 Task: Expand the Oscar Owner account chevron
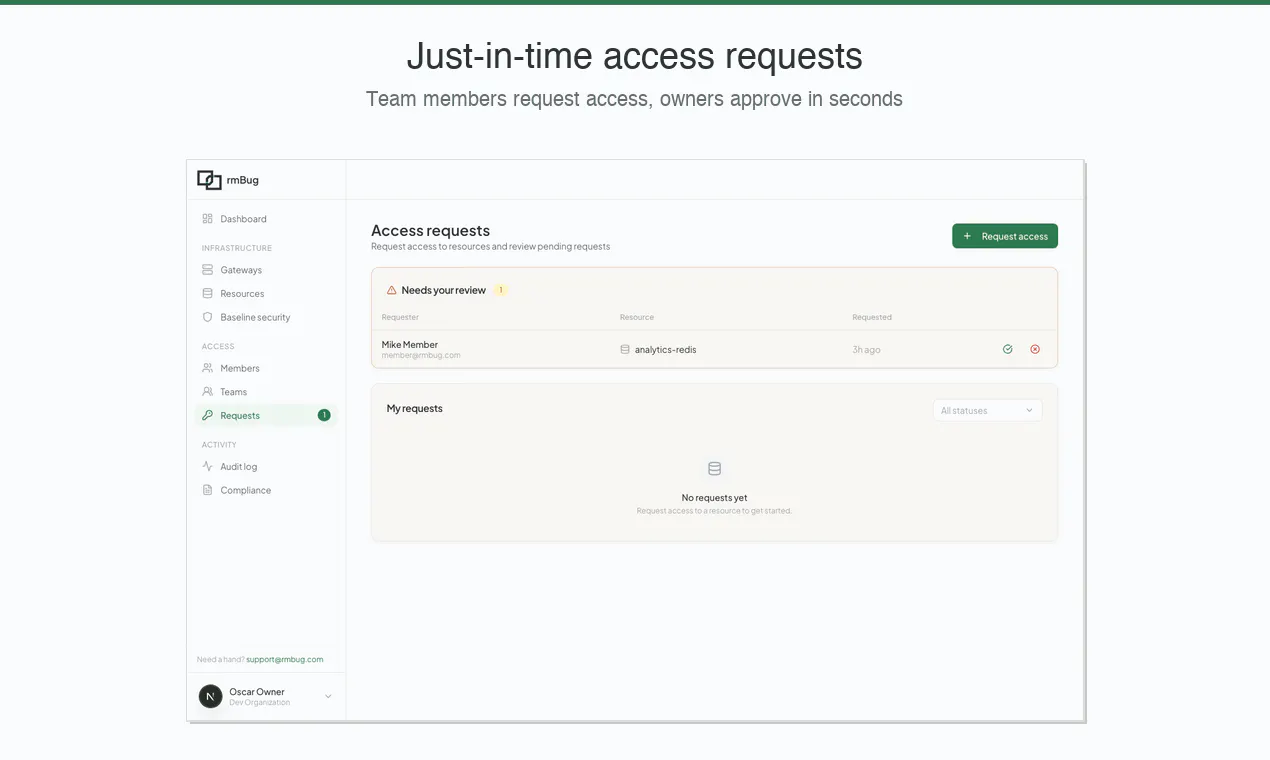[x=328, y=696]
